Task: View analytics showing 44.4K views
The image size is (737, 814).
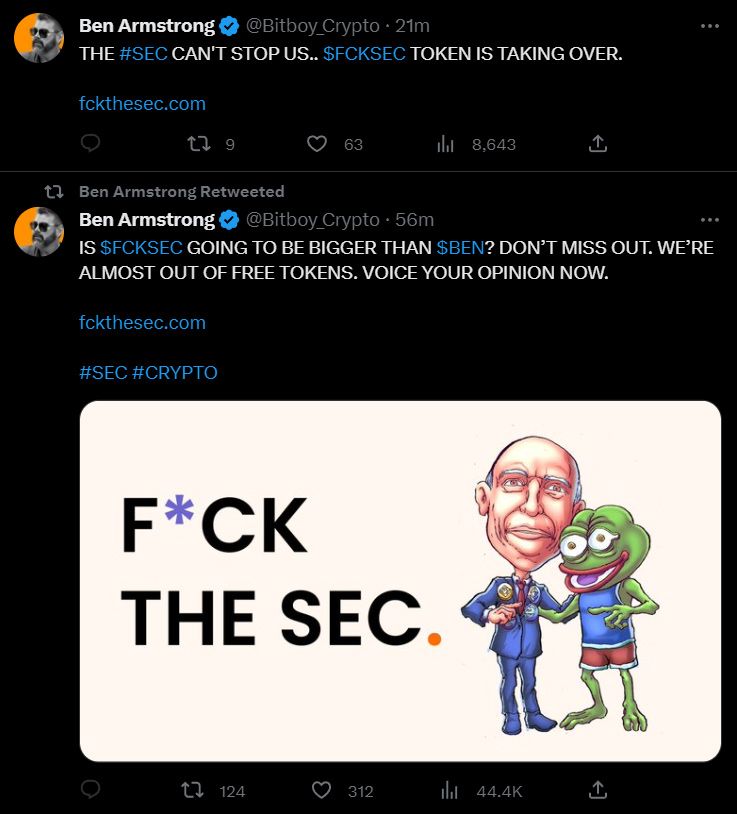Action: [449, 791]
